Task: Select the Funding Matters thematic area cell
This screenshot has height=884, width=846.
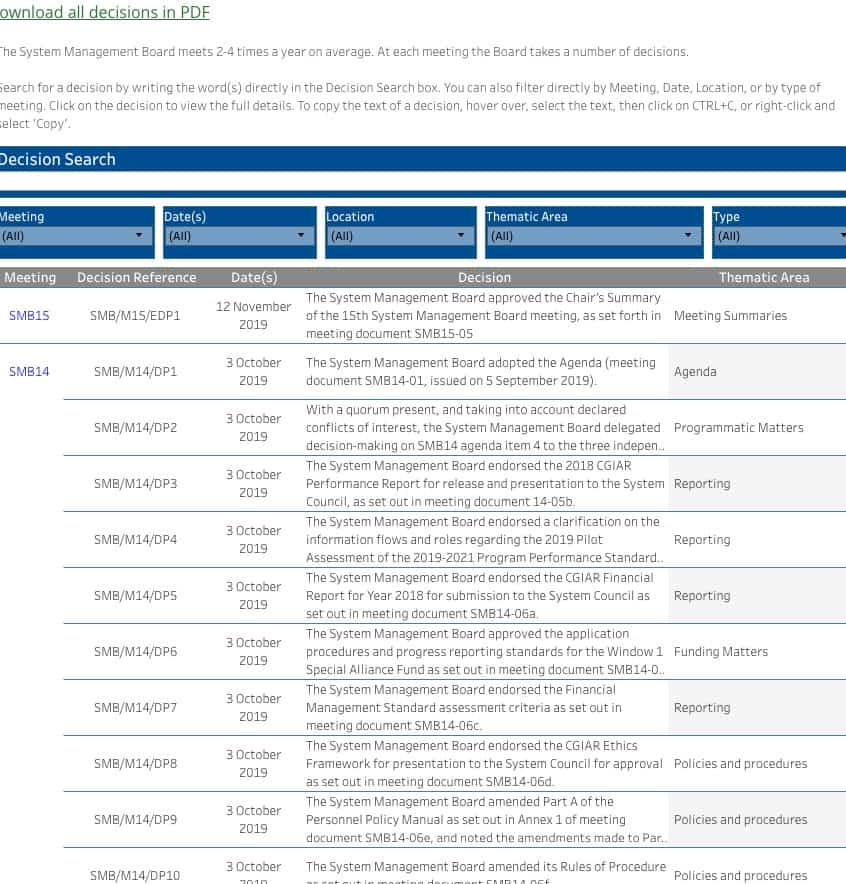Action: (721, 652)
